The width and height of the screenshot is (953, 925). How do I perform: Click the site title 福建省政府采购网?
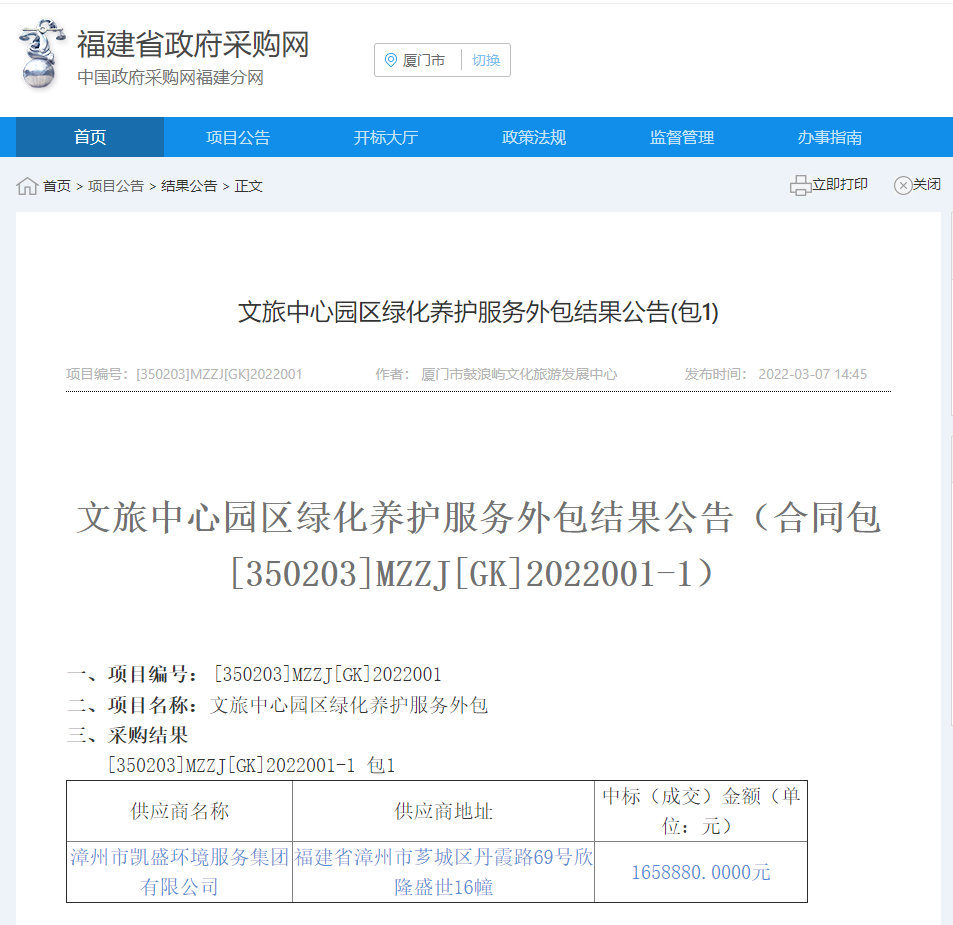[193, 44]
